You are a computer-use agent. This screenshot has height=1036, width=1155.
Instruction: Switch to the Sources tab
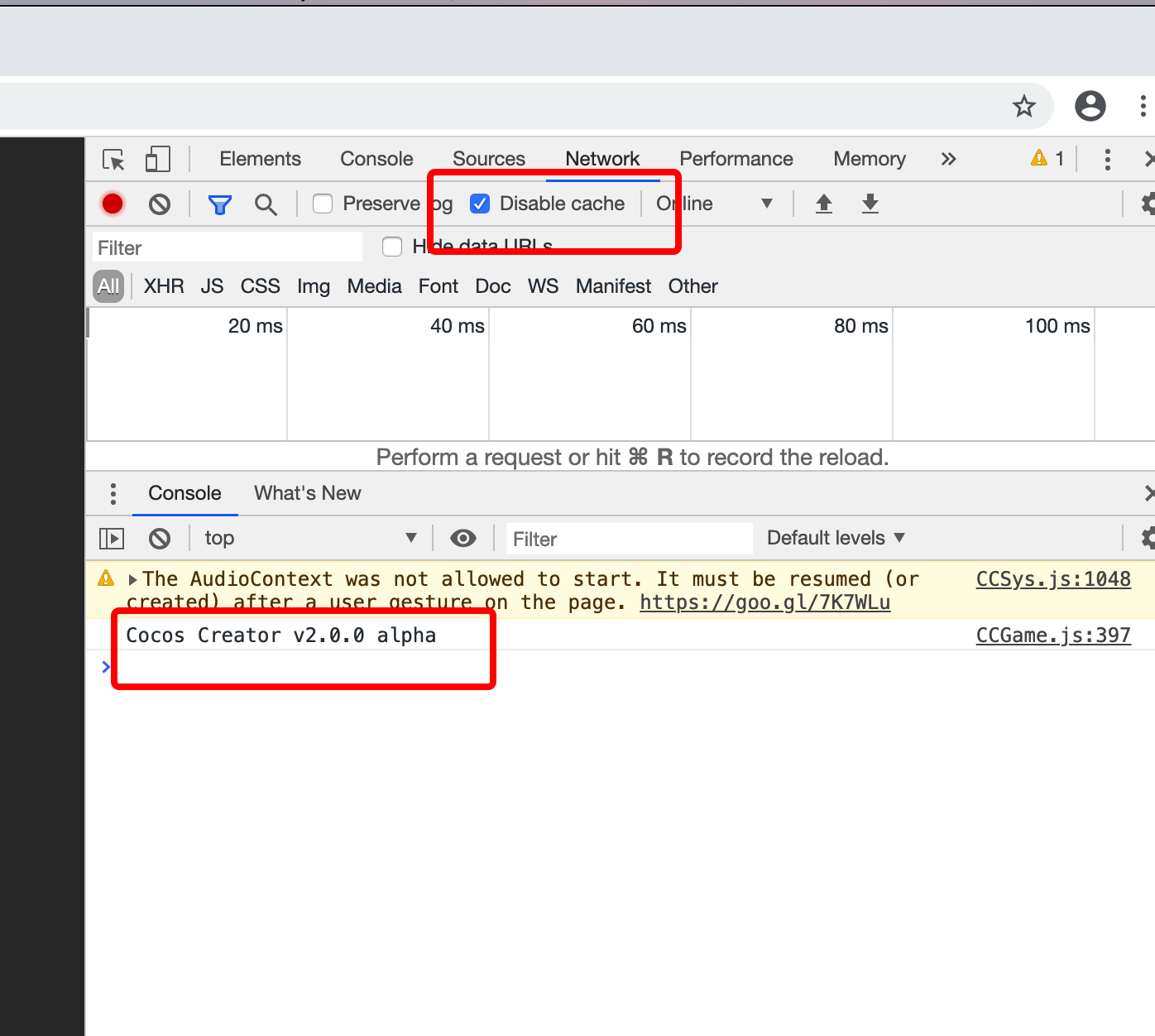[x=489, y=159]
